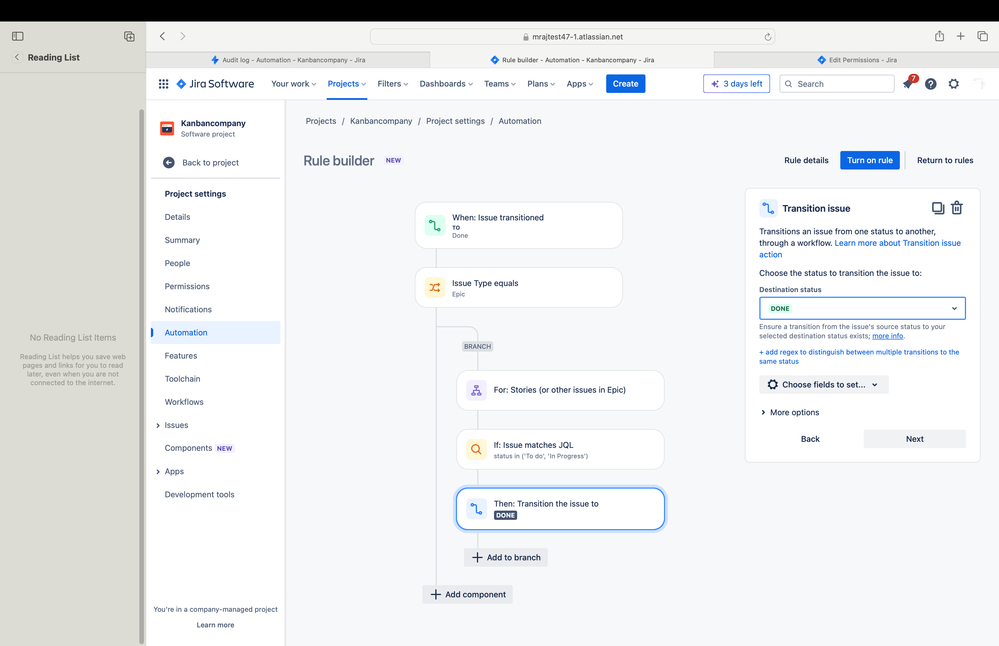Switch to Audit log browser tab
This screenshot has height=646, width=999.
pyautogui.click(x=288, y=60)
